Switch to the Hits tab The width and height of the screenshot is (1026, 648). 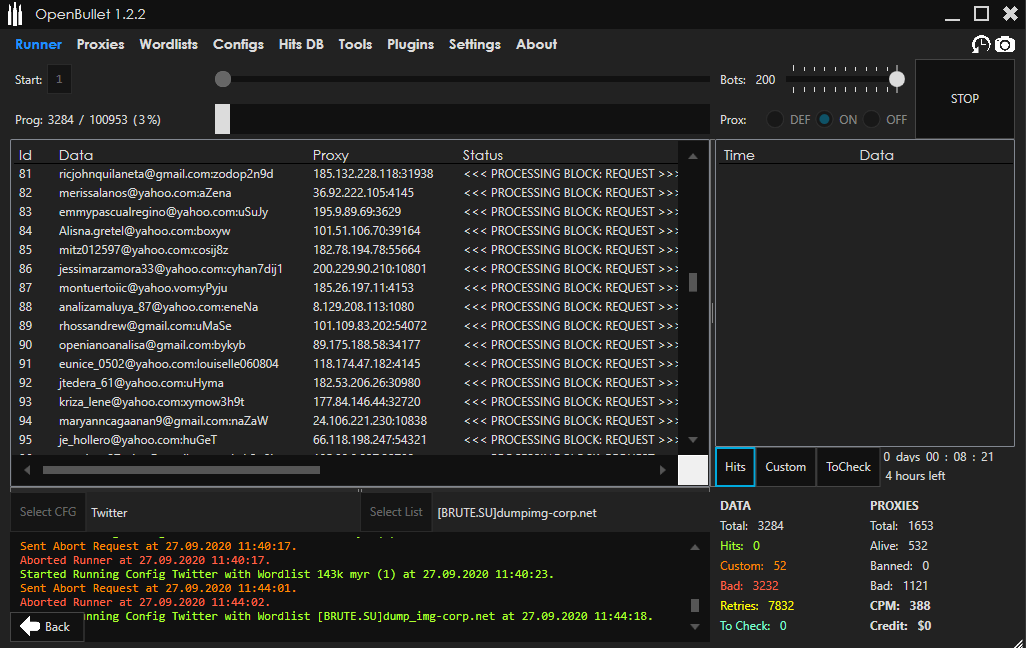point(735,467)
